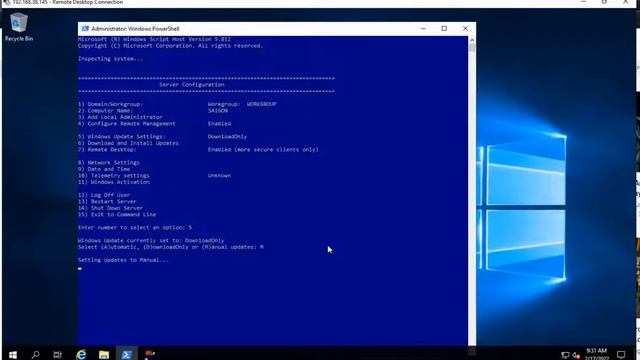Click the "Server Configuration" heading
Image resolution: width=640 pixels, height=360 pixels.
point(192,84)
